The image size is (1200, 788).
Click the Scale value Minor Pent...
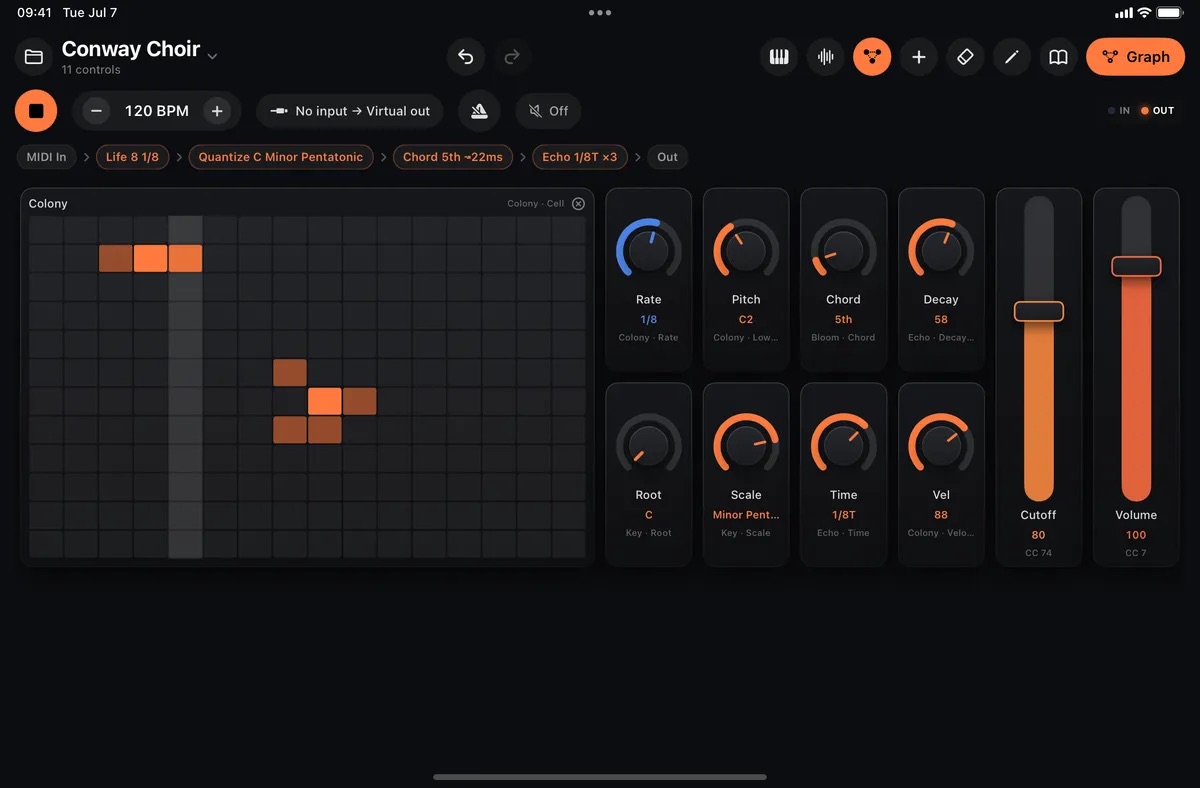point(746,515)
